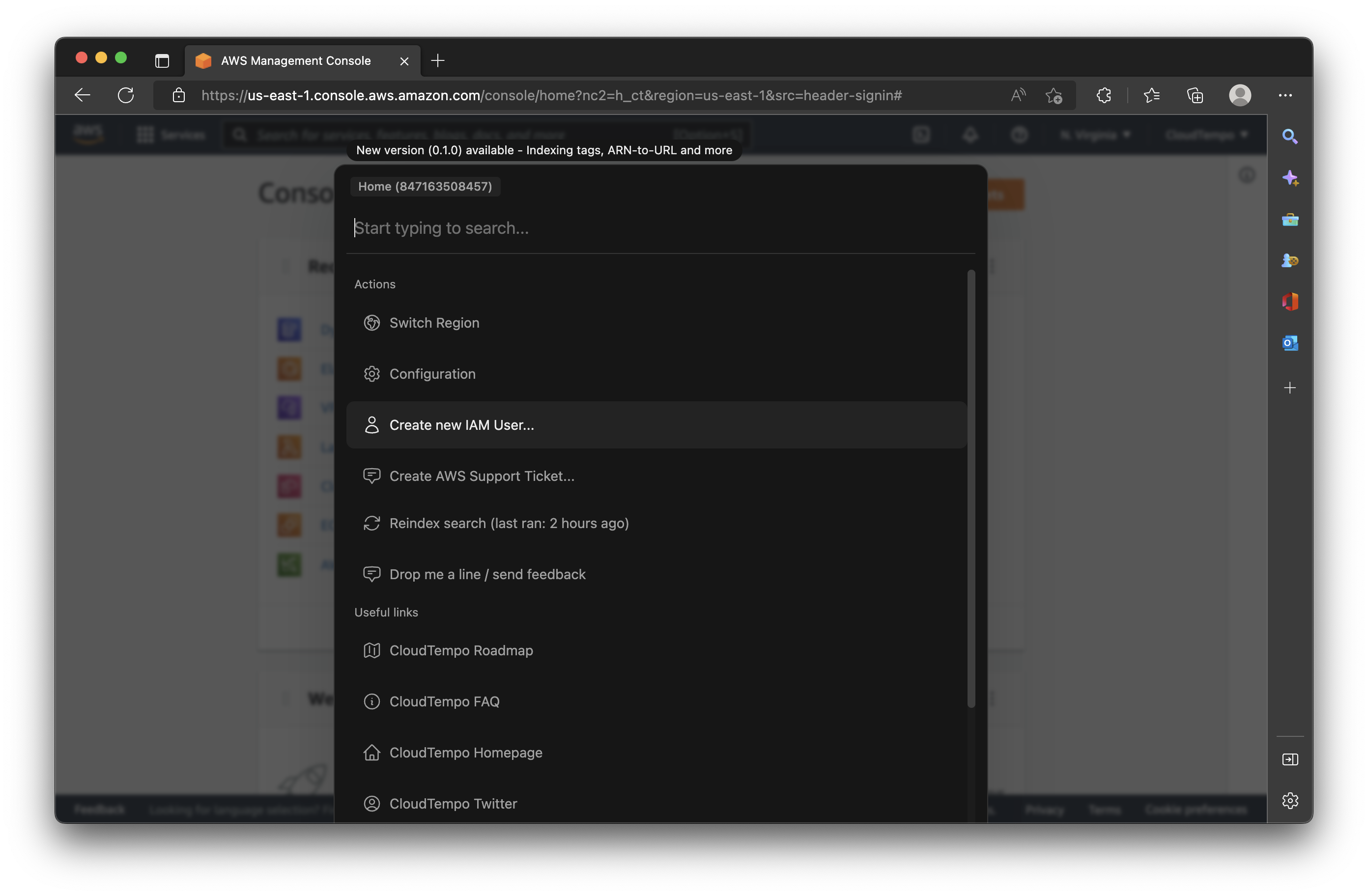Add sidebar app with plus icon
Image resolution: width=1368 pixels, height=896 pixels.
click(1290, 388)
